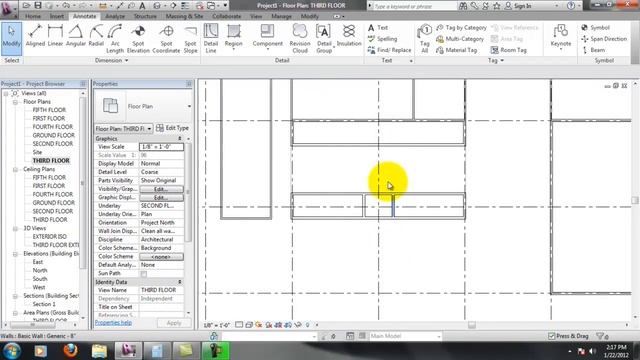
Task: Choose the Aligned dimension tool
Action: 35,37
